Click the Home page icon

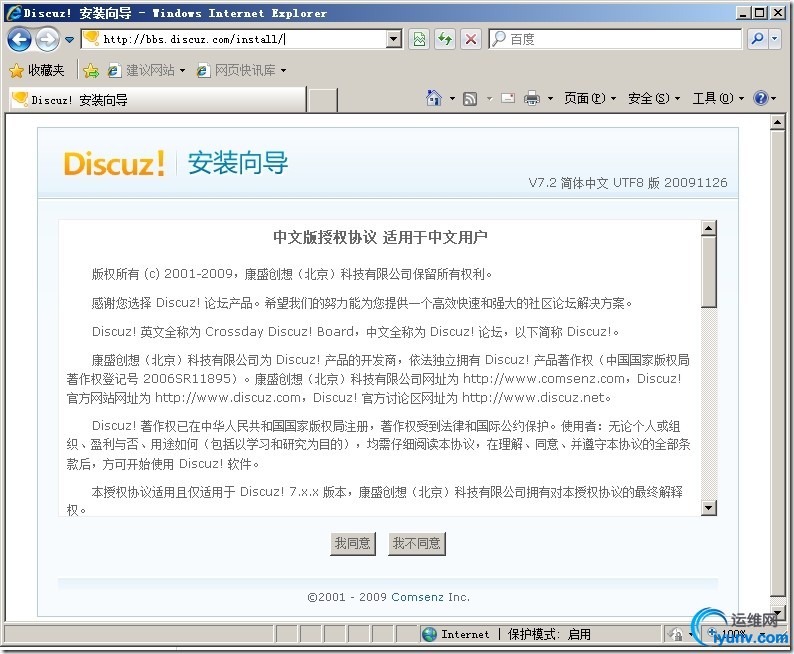click(x=433, y=98)
